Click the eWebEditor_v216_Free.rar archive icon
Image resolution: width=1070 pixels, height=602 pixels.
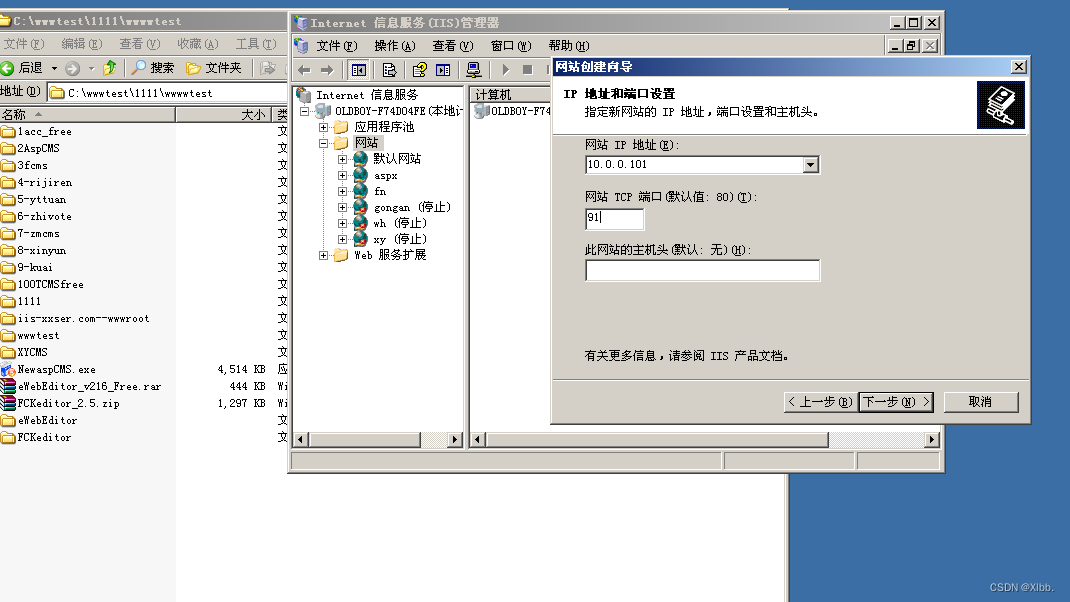click(8, 386)
